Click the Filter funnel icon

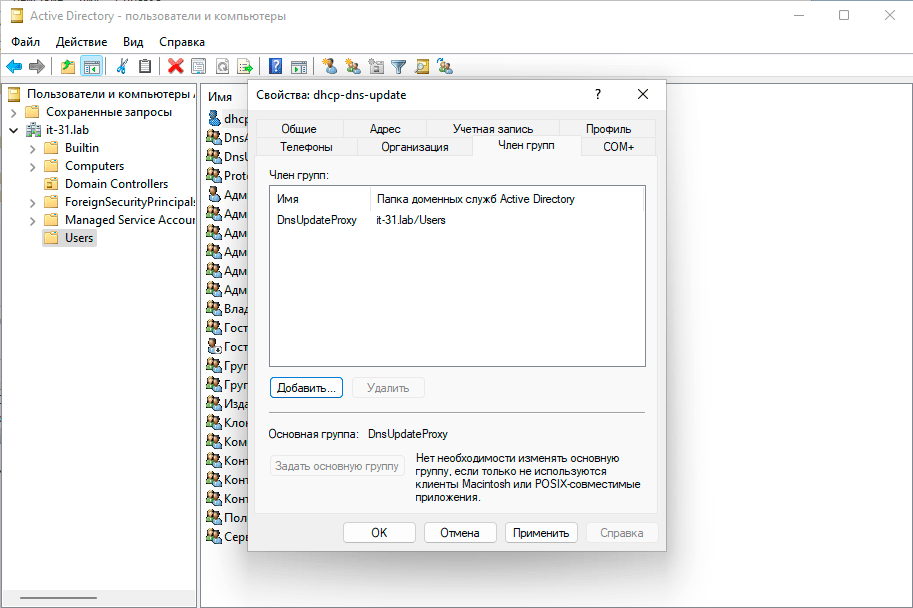coord(399,67)
